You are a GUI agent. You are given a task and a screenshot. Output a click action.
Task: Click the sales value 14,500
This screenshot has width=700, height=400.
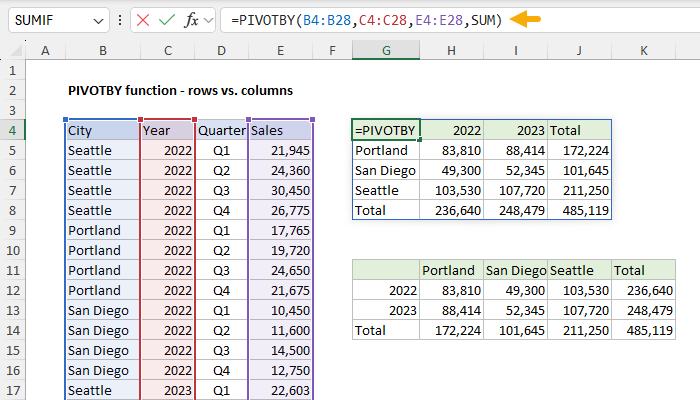click(280, 350)
